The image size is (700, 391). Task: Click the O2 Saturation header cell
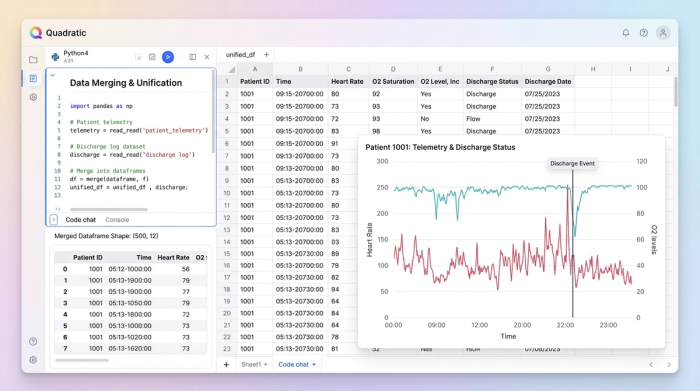[x=393, y=82]
